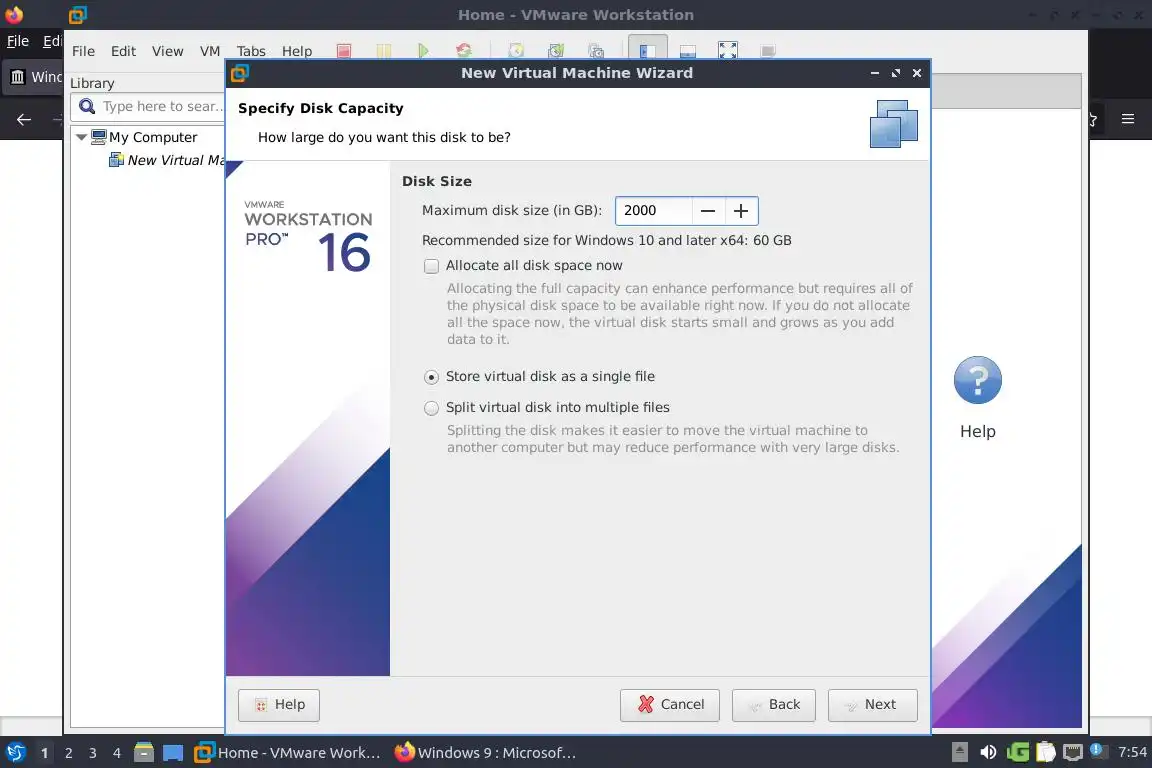Click the show desktop taskbar icon
Image resolution: width=1152 pixels, height=768 pixels.
[173, 753]
